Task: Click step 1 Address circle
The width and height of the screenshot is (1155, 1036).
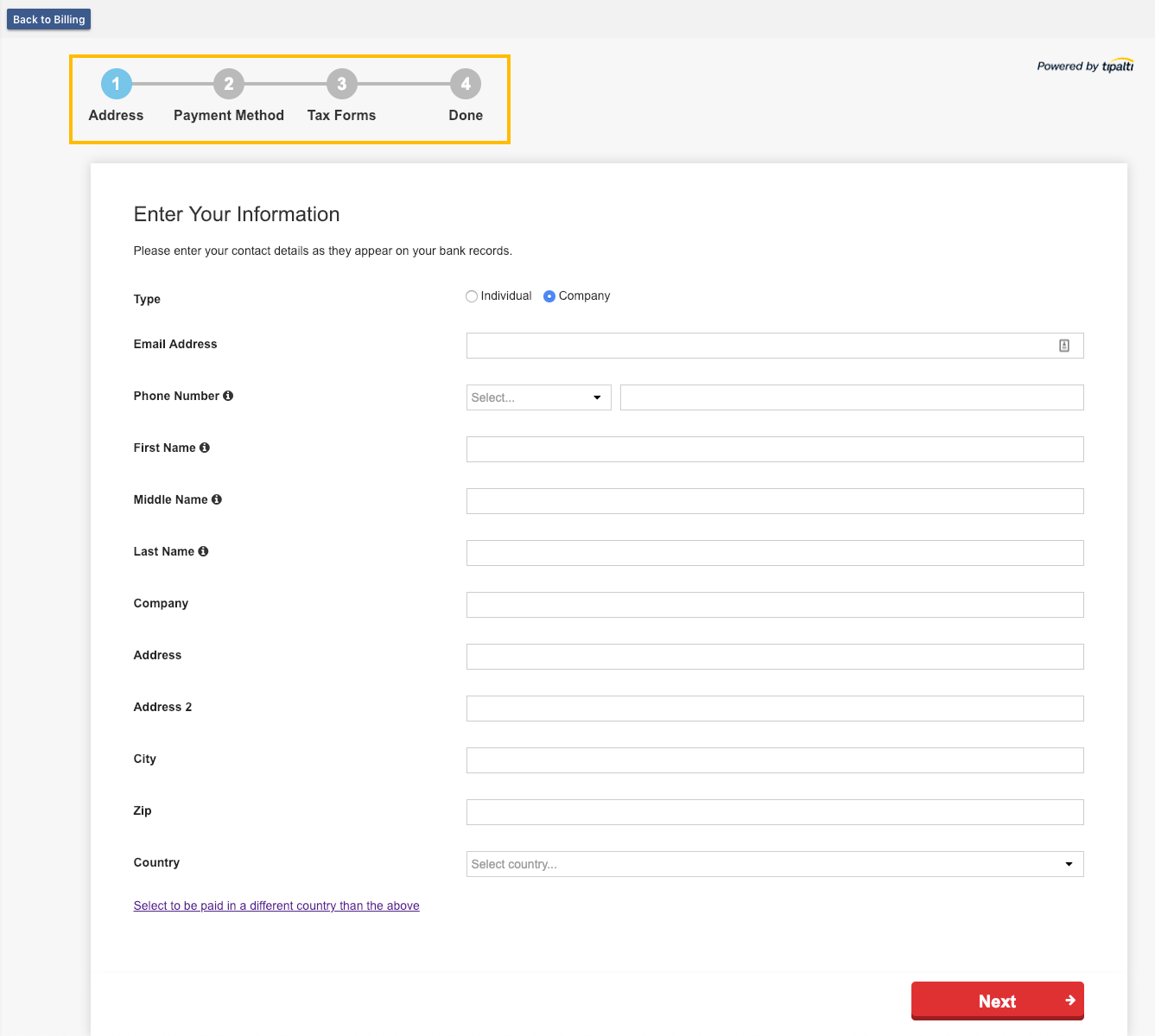Action: pos(117,84)
